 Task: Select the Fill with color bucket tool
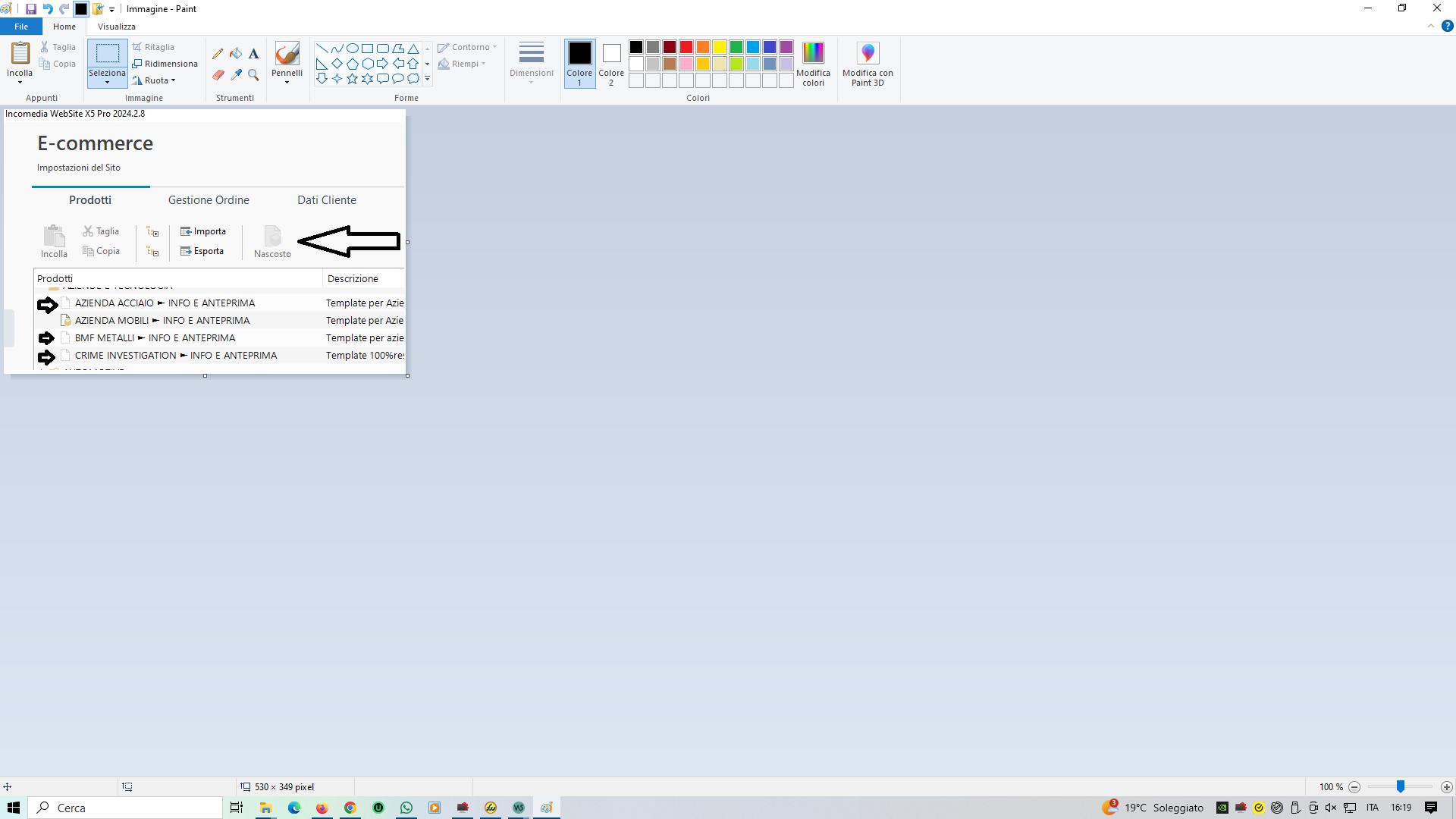(236, 54)
